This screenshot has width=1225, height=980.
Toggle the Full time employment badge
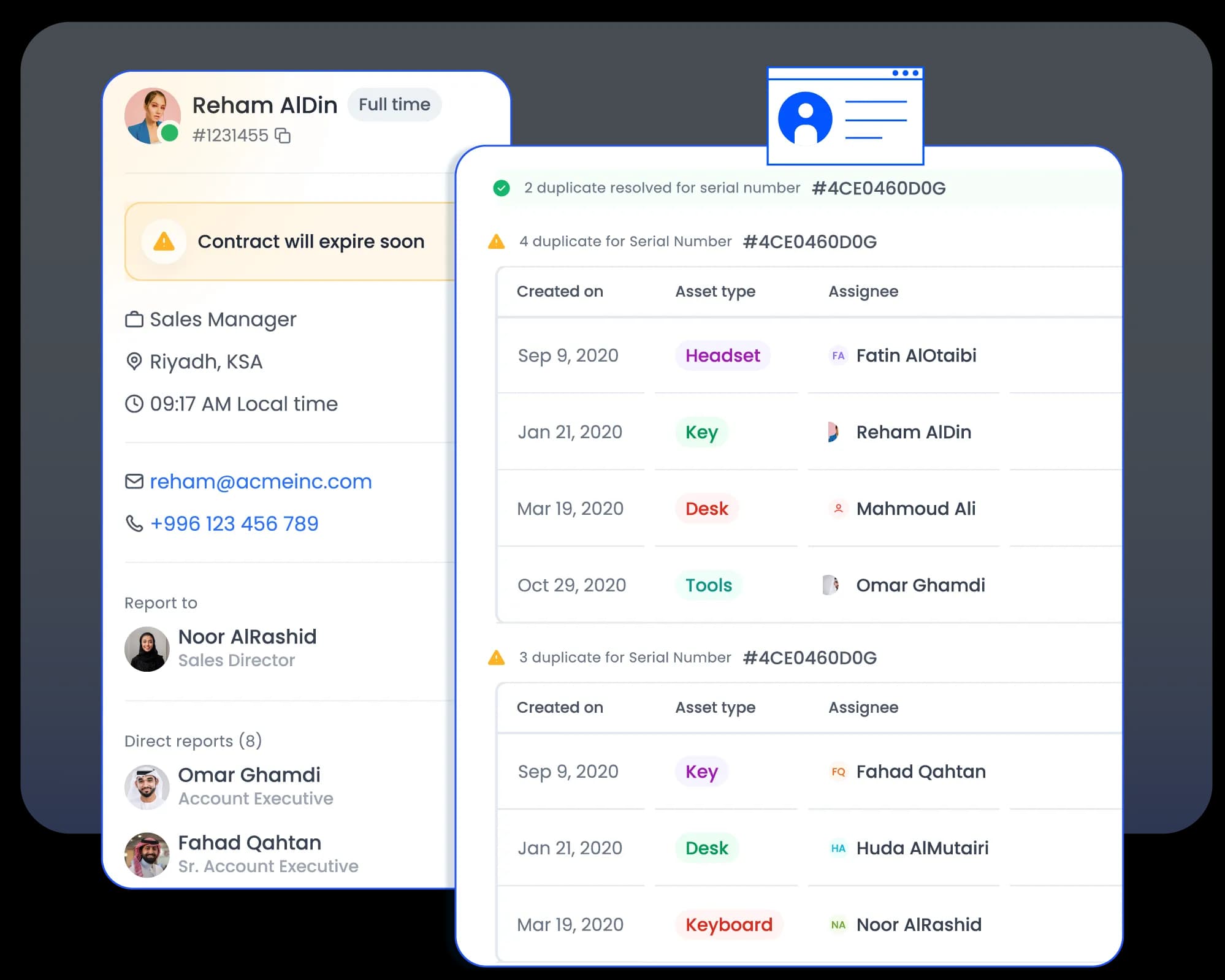(395, 104)
